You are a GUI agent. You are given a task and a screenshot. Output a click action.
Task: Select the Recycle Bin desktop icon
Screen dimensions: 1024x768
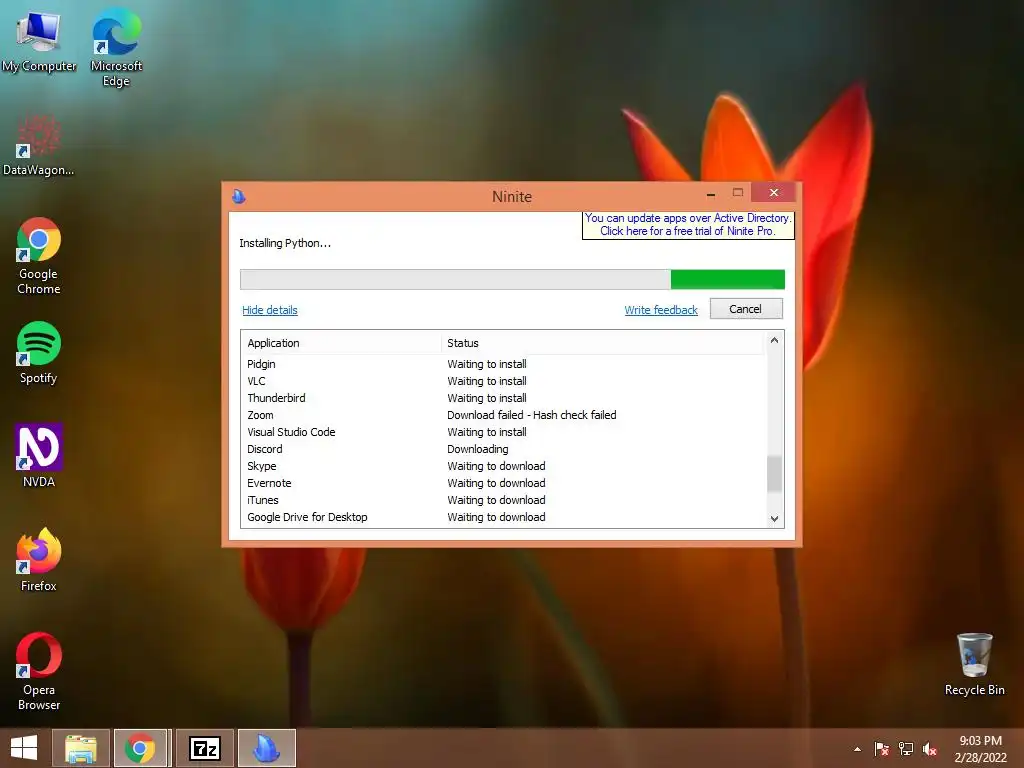tap(974, 664)
